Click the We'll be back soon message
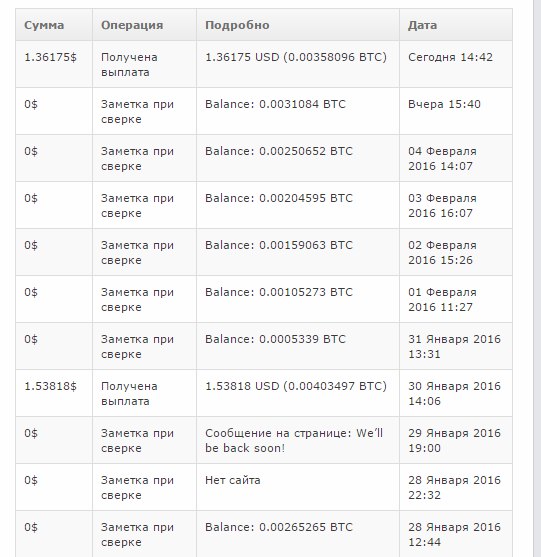 (x=294, y=440)
